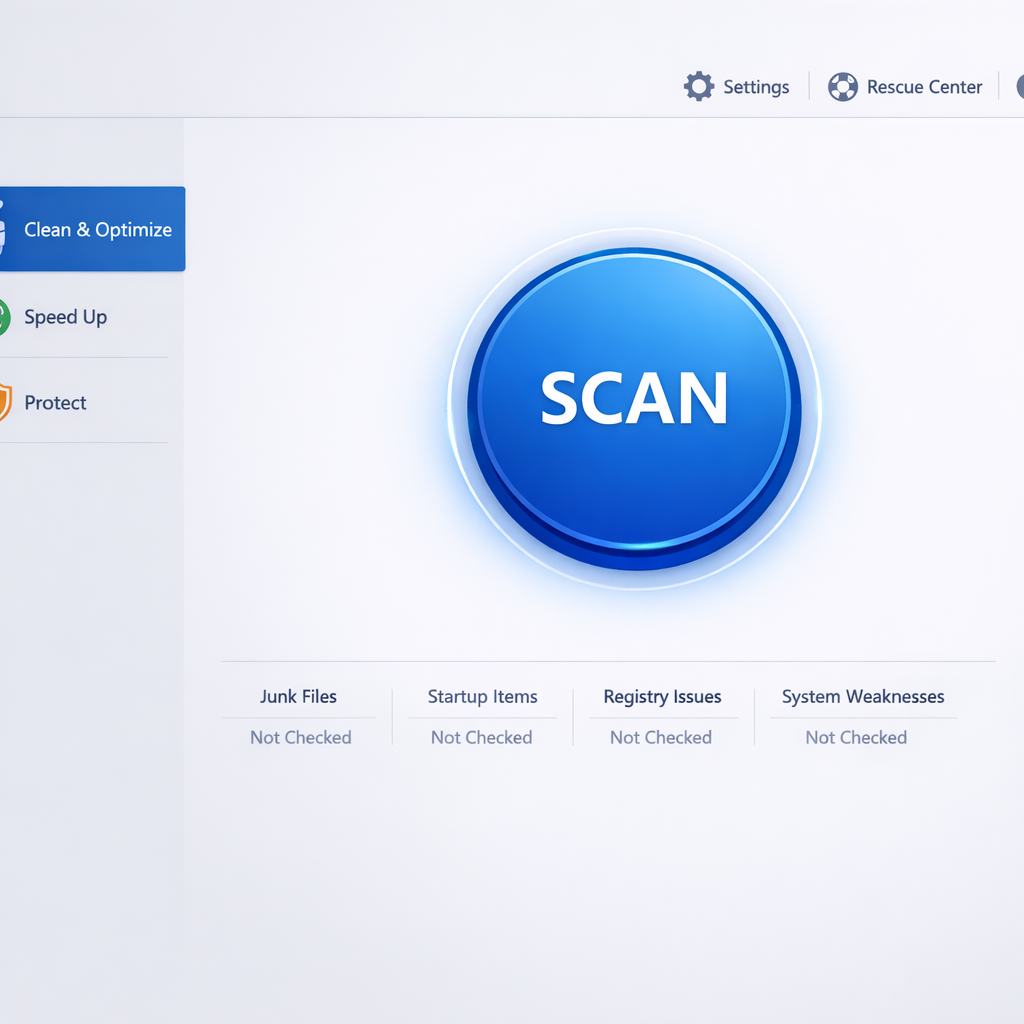Image resolution: width=1024 pixels, height=1024 pixels.
Task: Click Not Checked under Startup Items
Action: [x=482, y=737]
